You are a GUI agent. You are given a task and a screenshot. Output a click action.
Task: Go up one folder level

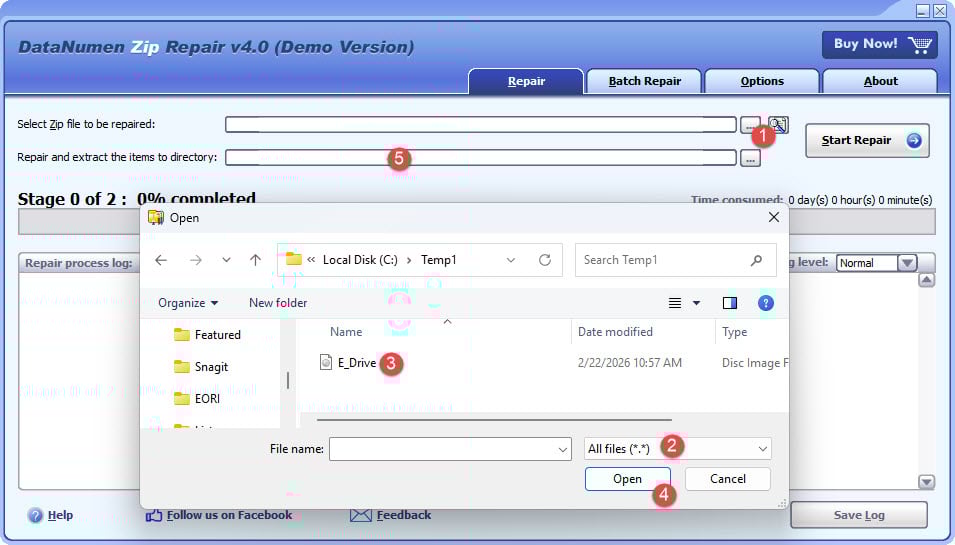(x=255, y=260)
